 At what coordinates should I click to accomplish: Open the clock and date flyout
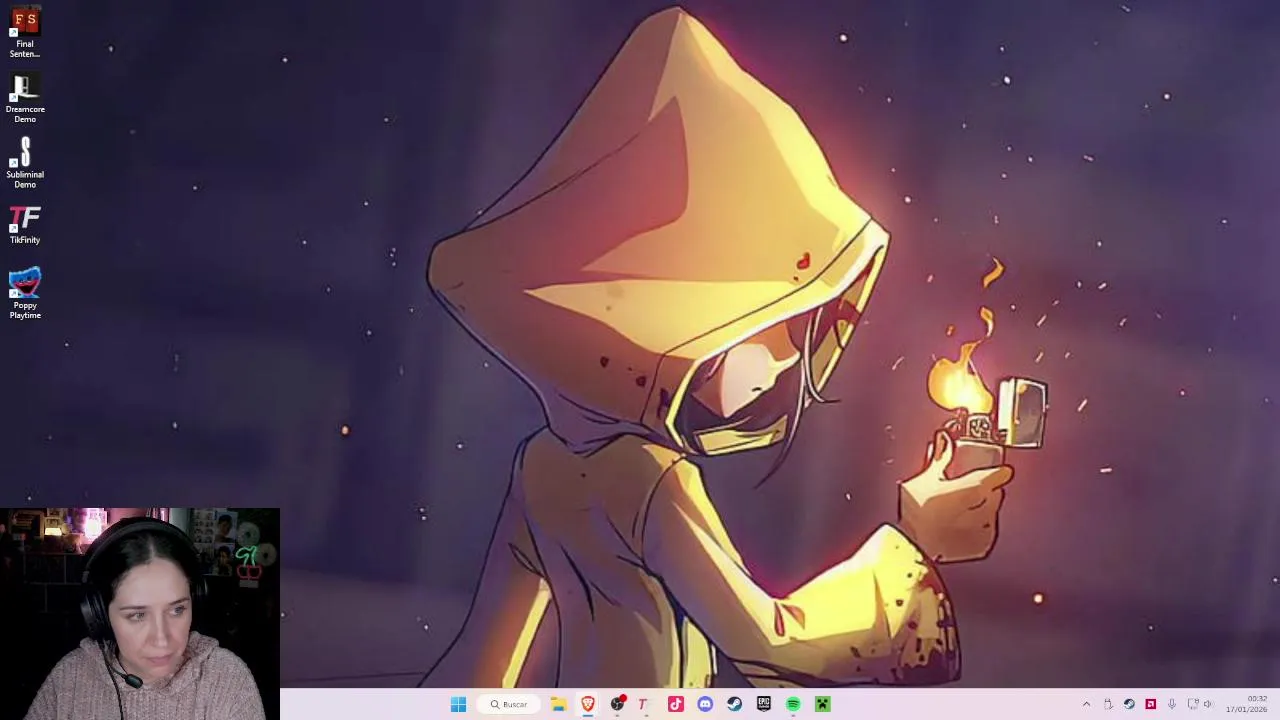(1246, 704)
